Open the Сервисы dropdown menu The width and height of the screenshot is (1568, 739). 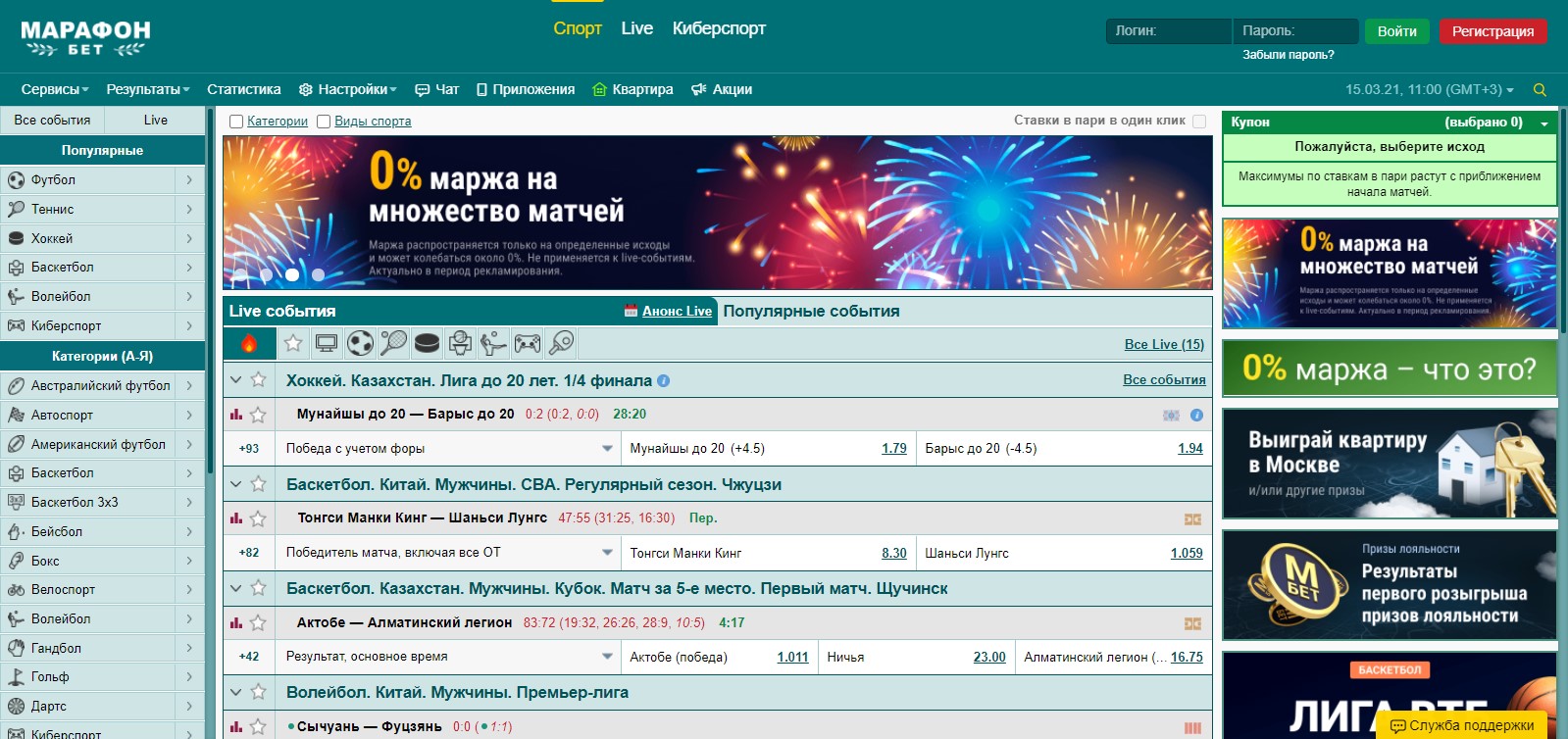(x=55, y=89)
